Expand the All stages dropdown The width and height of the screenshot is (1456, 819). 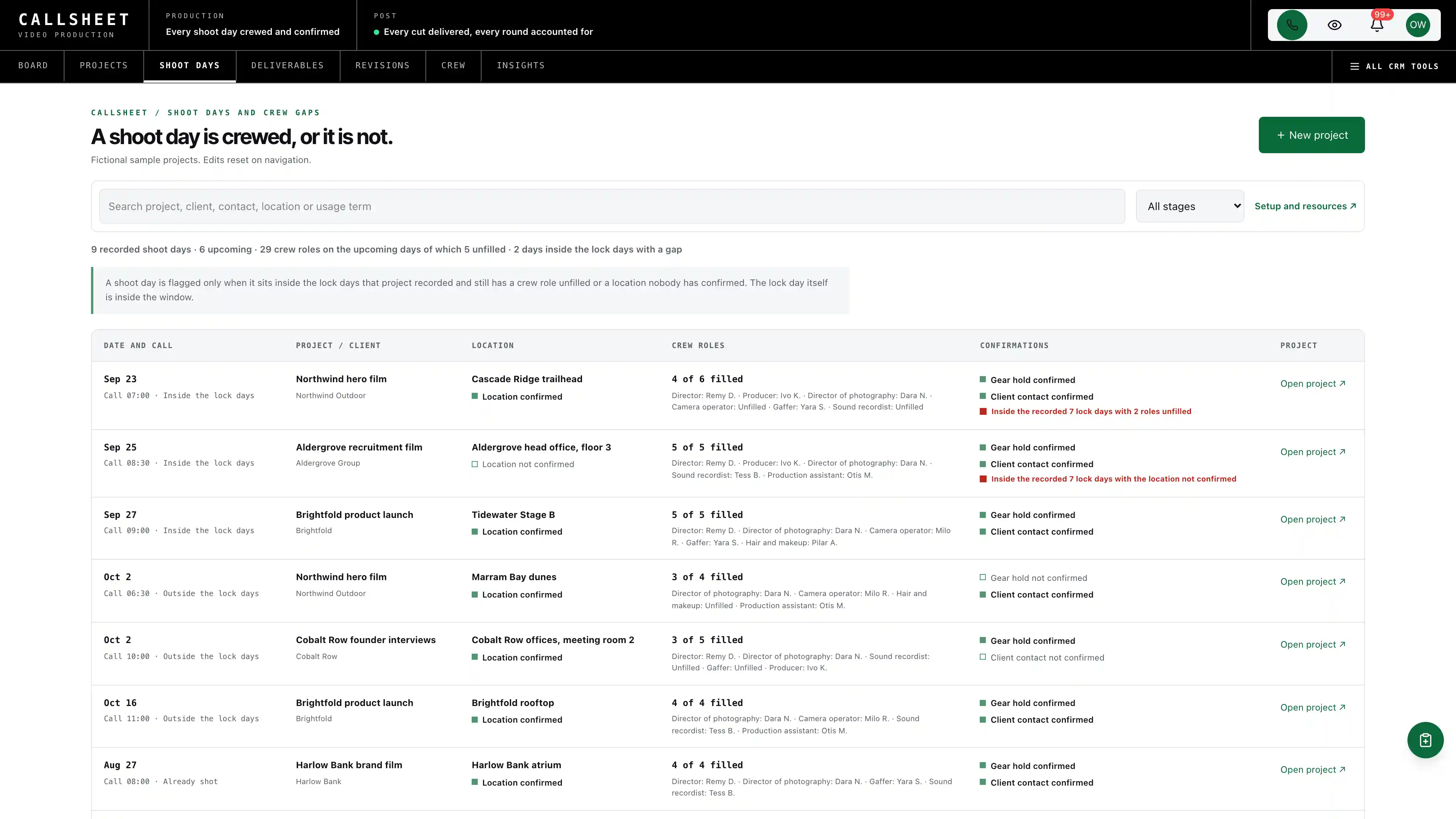(1190, 206)
